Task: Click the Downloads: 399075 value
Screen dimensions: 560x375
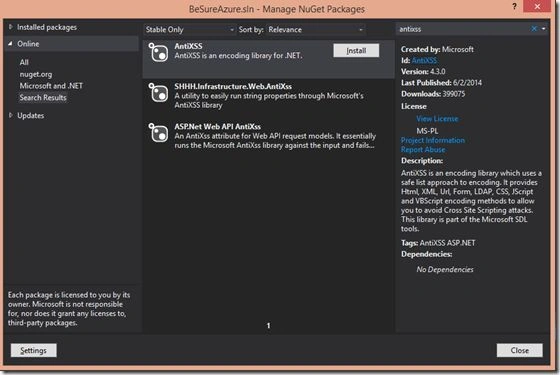Action: tap(454, 94)
